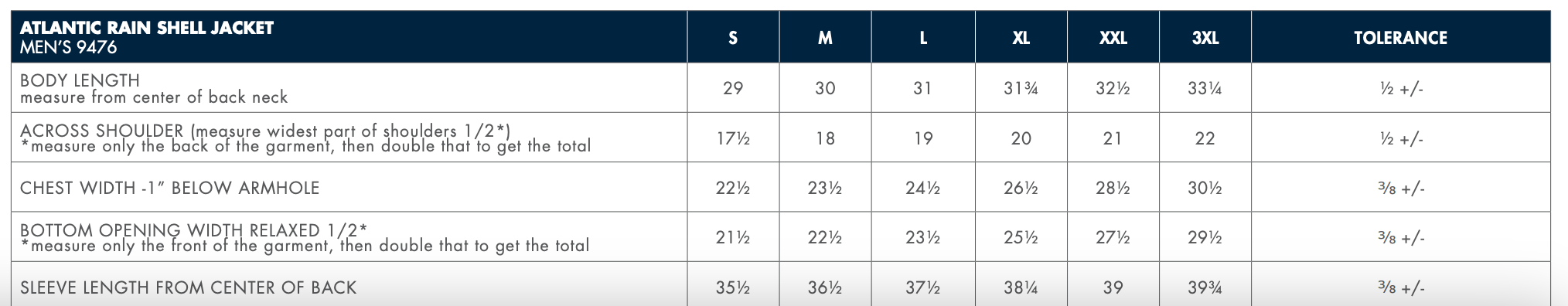Image resolution: width=1568 pixels, height=306 pixels.
Task: Click bottom opening 27½ for XXL
Action: [x=1113, y=238]
